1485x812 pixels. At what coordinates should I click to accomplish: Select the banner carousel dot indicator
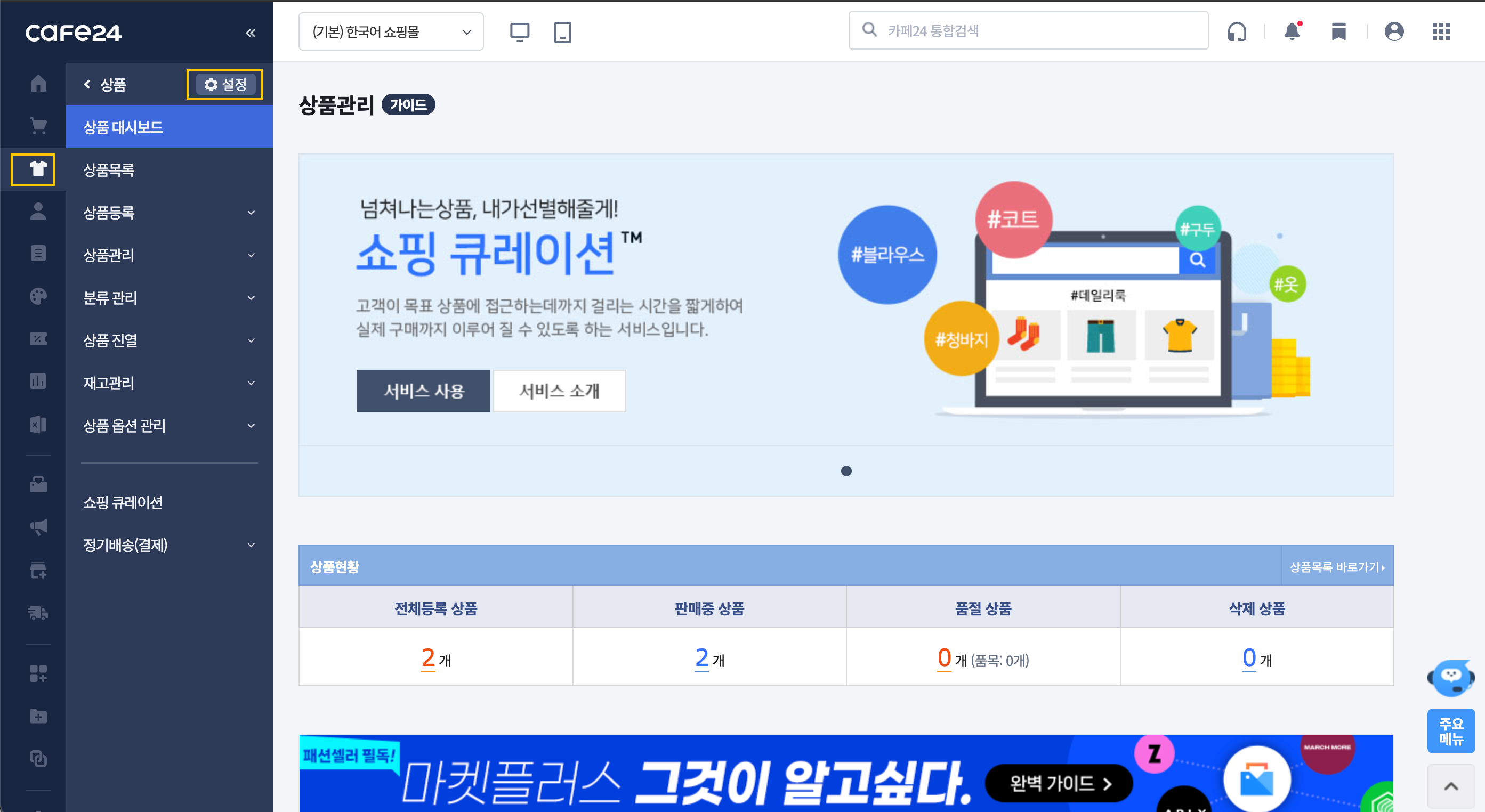[846, 471]
